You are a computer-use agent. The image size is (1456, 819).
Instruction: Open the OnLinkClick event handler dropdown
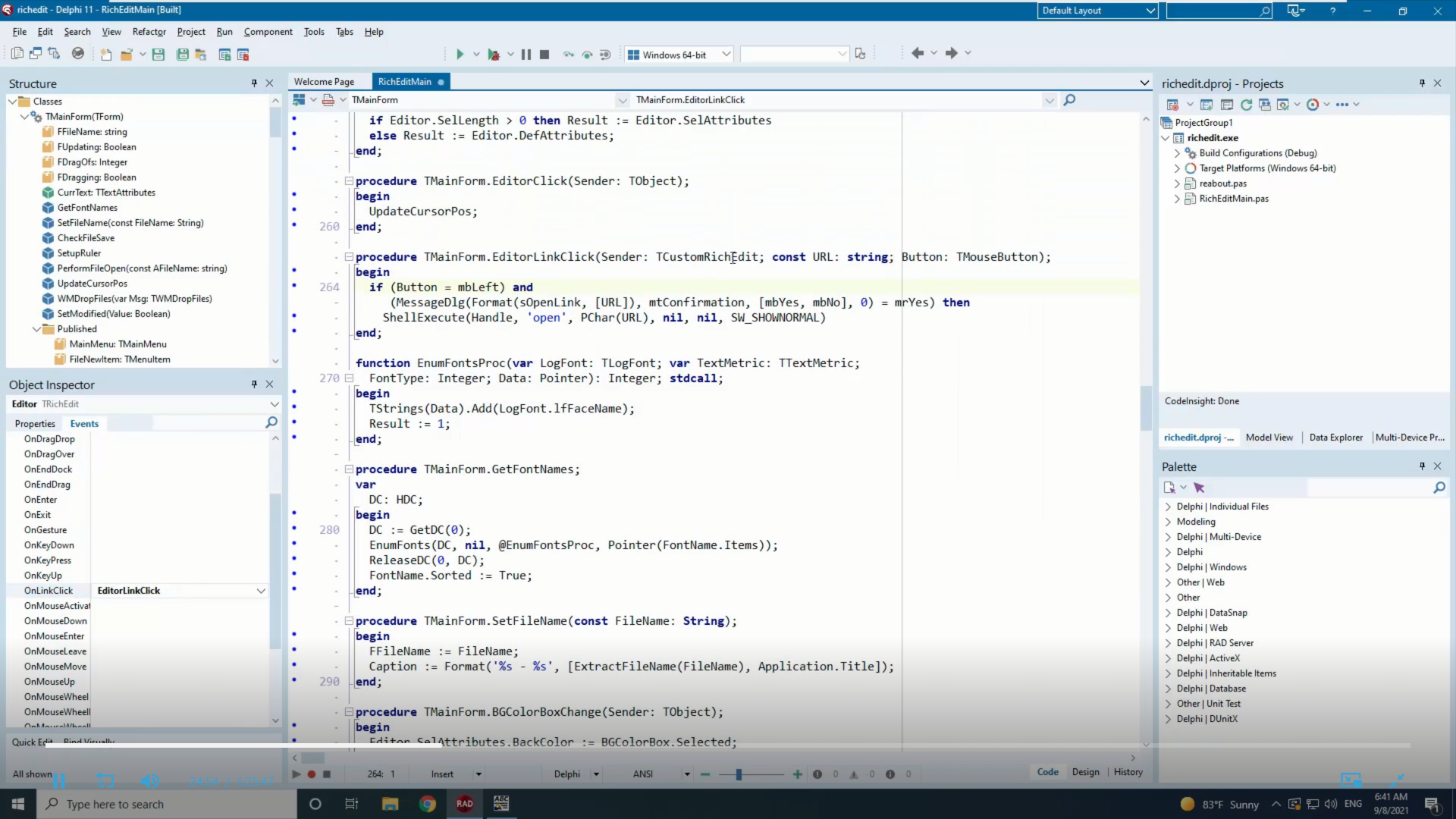coord(261,591)
